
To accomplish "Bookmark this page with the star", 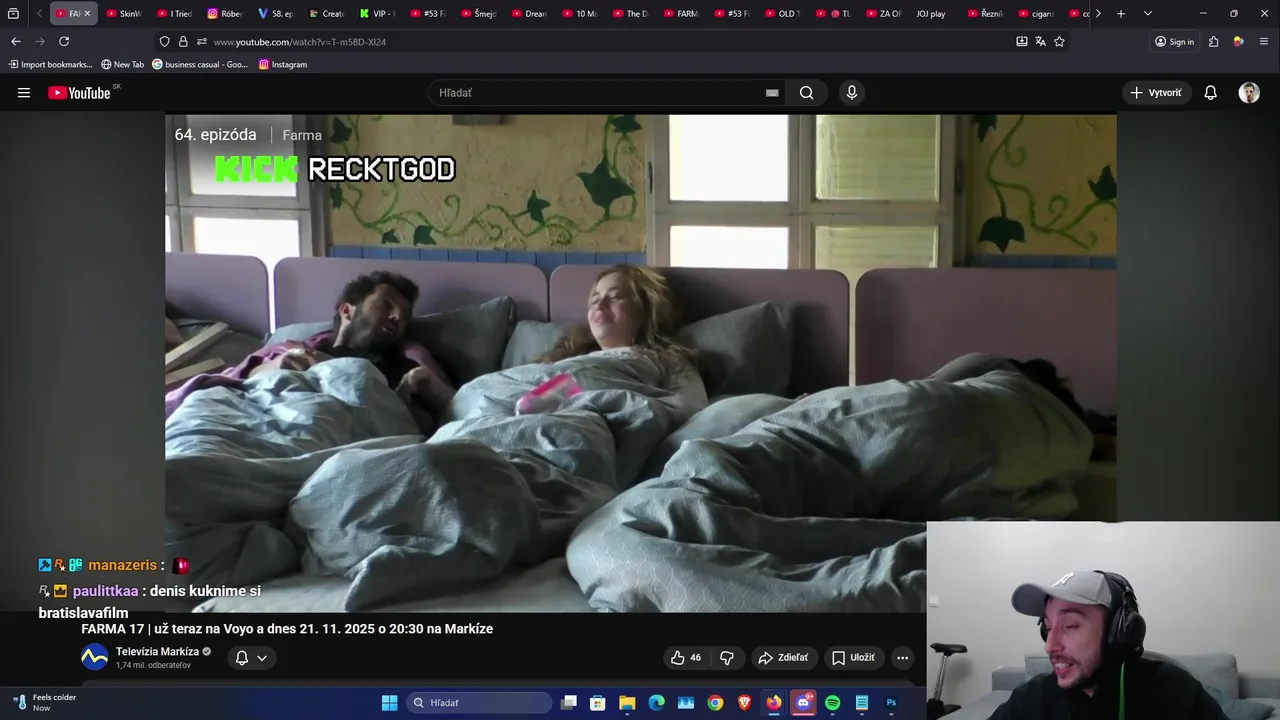I will pos(1059,42).
